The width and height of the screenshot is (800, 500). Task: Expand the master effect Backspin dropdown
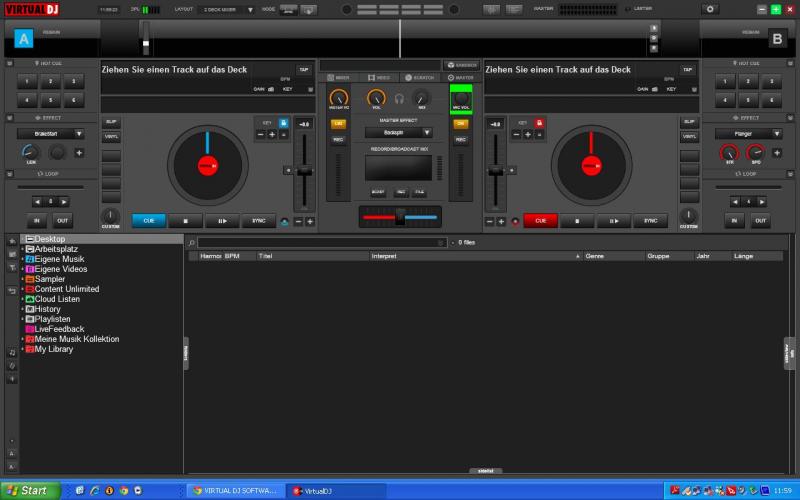(x=398, y=132)
